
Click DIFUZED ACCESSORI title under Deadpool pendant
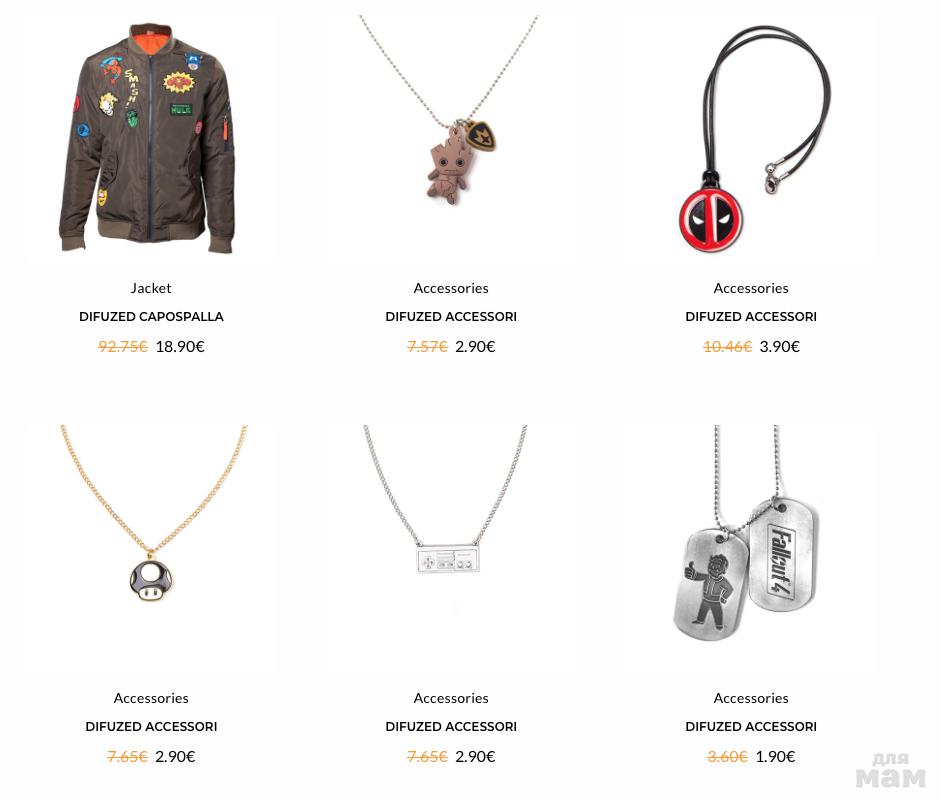point(751,316)
